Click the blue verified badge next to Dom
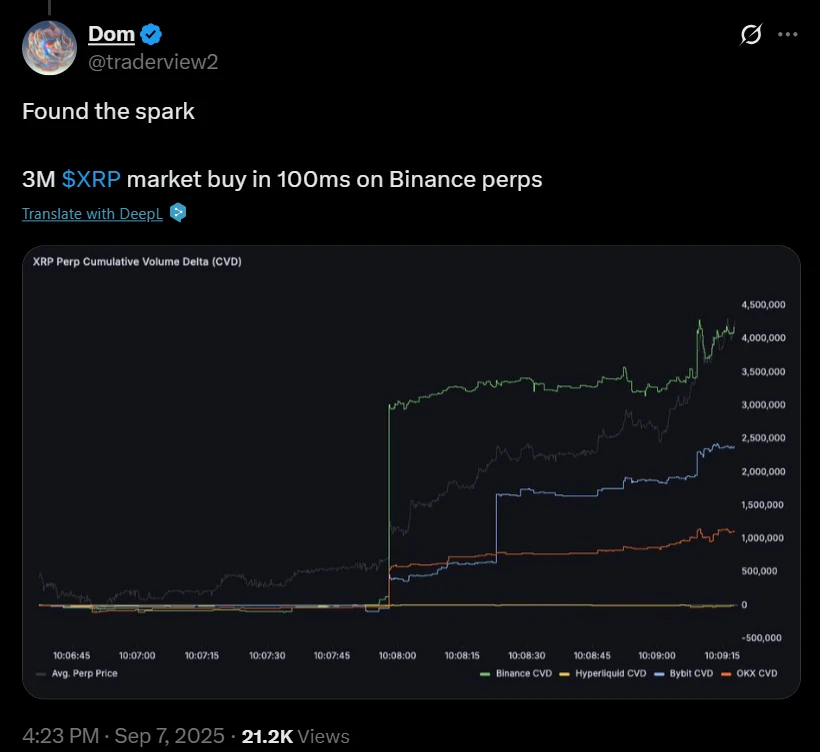The height and width of the screenshot is (752, 820). [150, 33]
